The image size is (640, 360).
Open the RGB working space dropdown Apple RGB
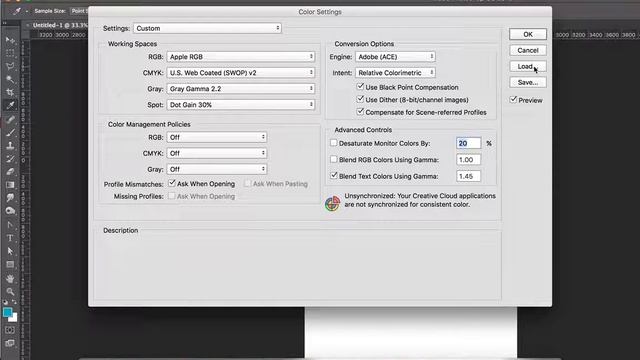click(241, 56)
